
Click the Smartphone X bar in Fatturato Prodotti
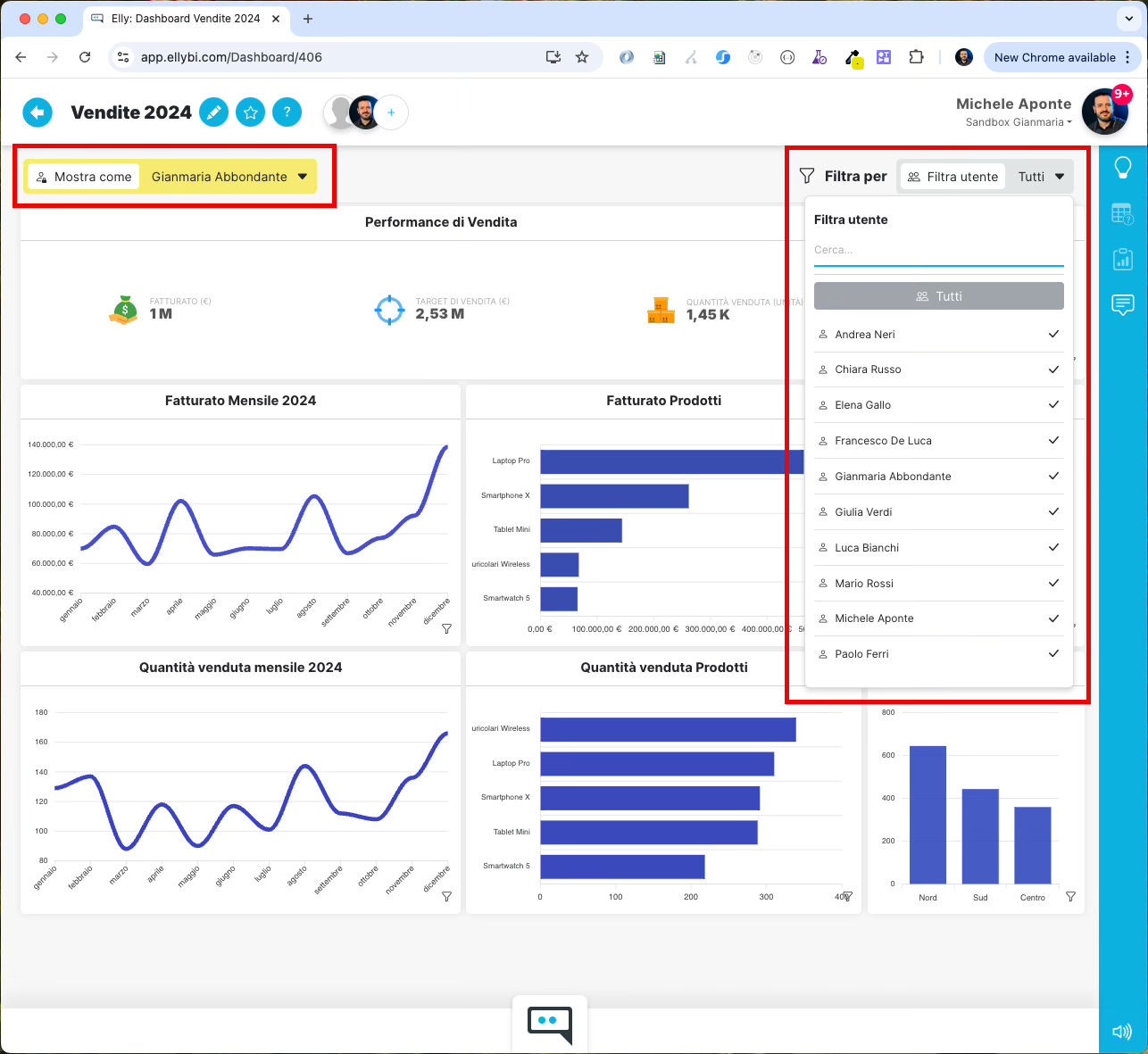click(614, 496)
